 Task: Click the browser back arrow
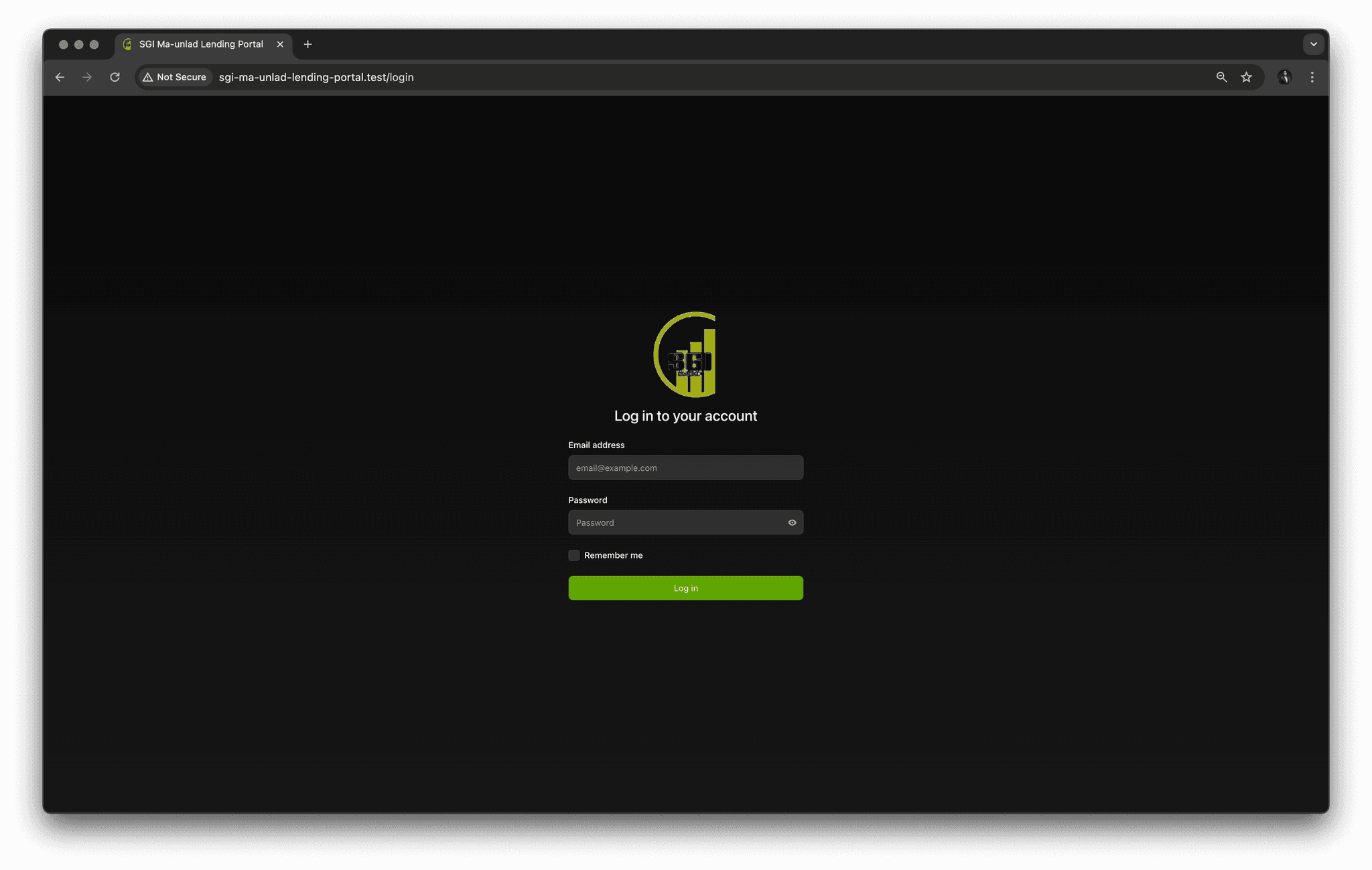(60, 77)
